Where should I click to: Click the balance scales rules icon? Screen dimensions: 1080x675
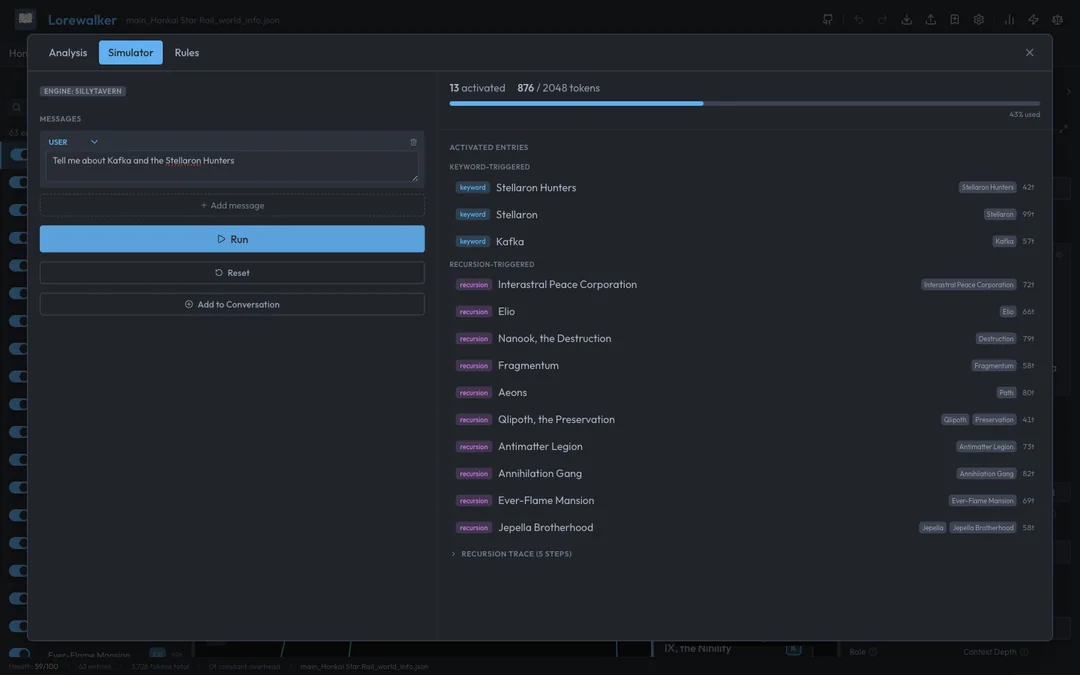point(1057,20)
